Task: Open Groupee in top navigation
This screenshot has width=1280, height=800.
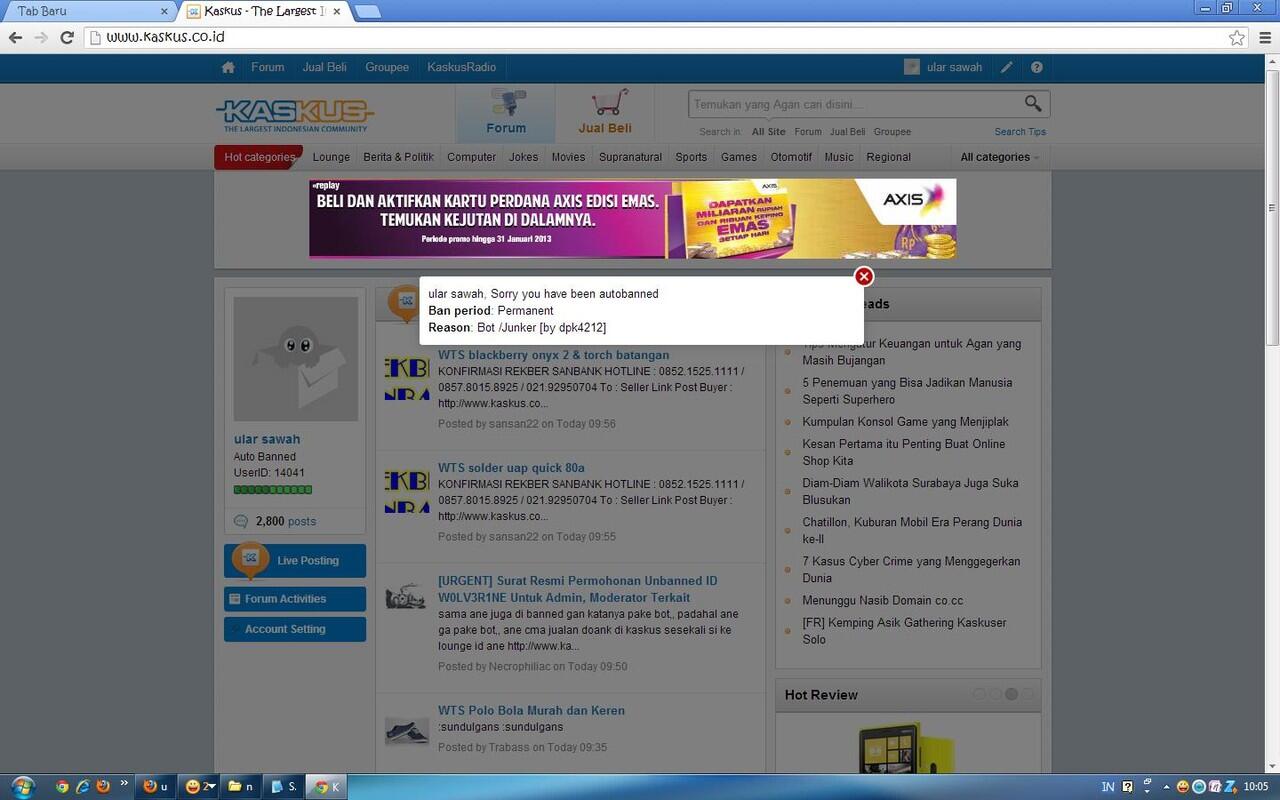Action: pos(387,67)
